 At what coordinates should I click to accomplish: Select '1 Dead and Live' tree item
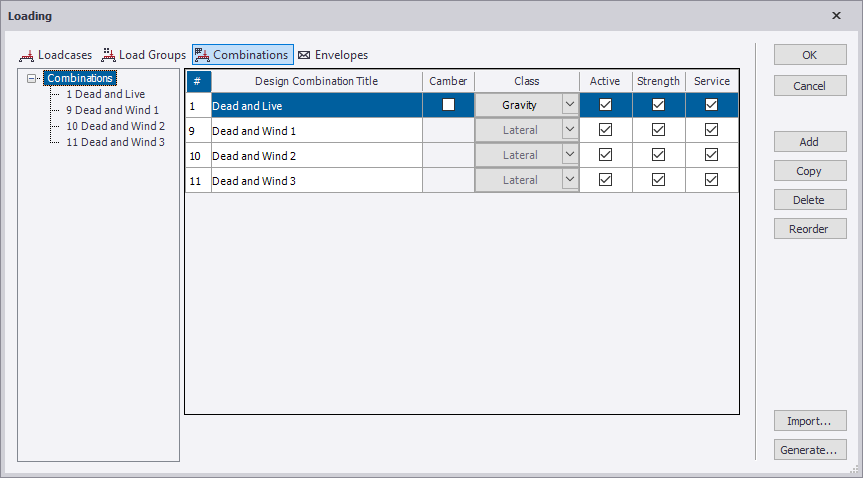click(x=106, y=94)
